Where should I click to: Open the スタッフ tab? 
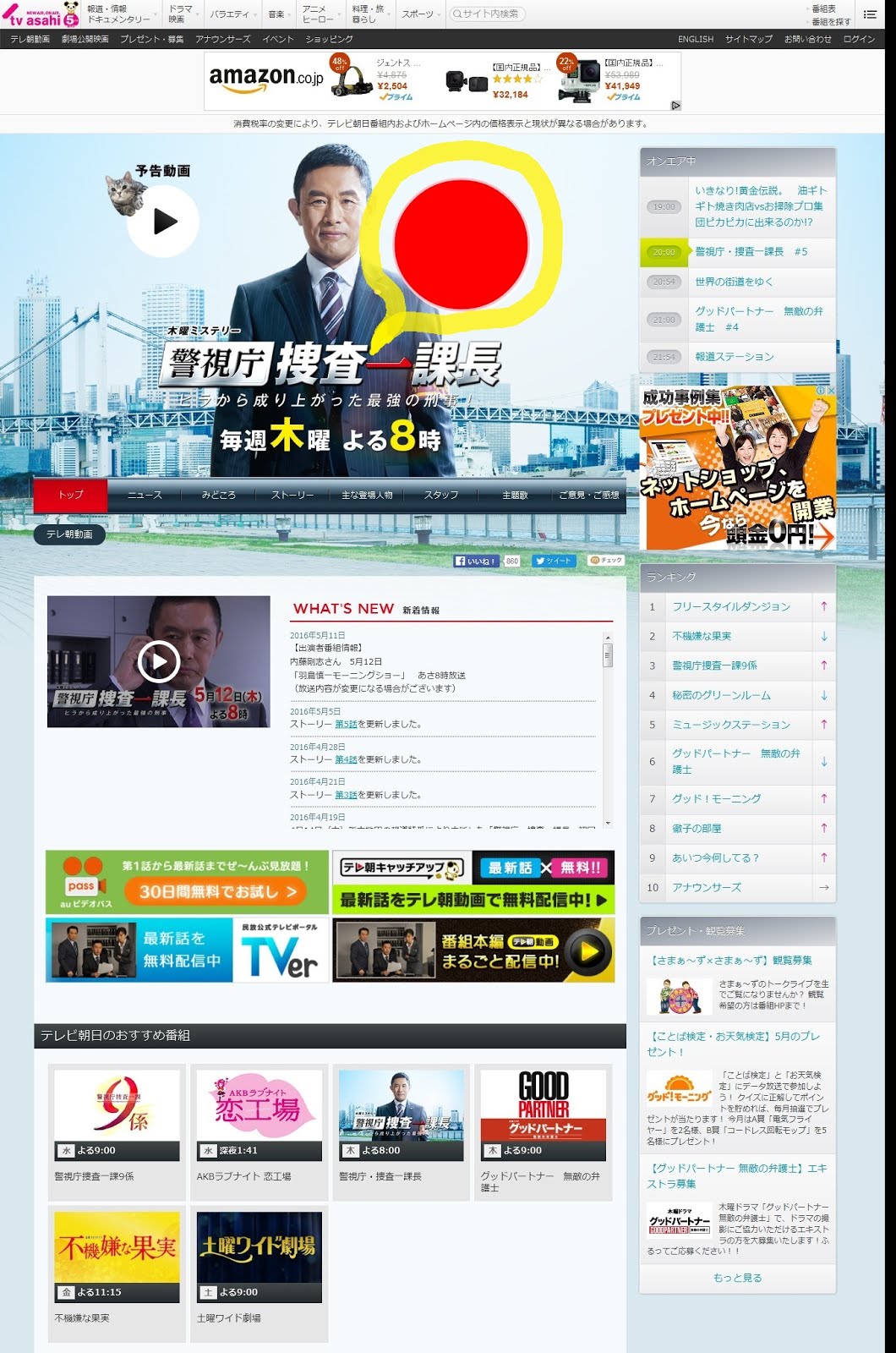441,495
